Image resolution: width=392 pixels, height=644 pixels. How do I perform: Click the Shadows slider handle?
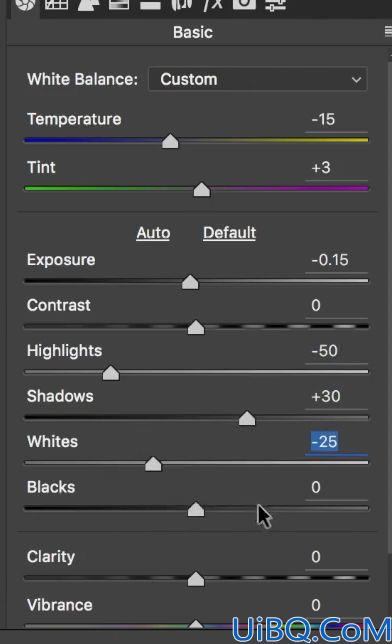247,419
